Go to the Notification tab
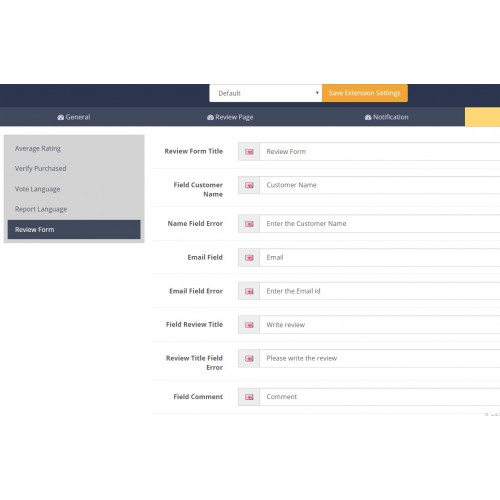The image size is (500, 500). [386, 117]
